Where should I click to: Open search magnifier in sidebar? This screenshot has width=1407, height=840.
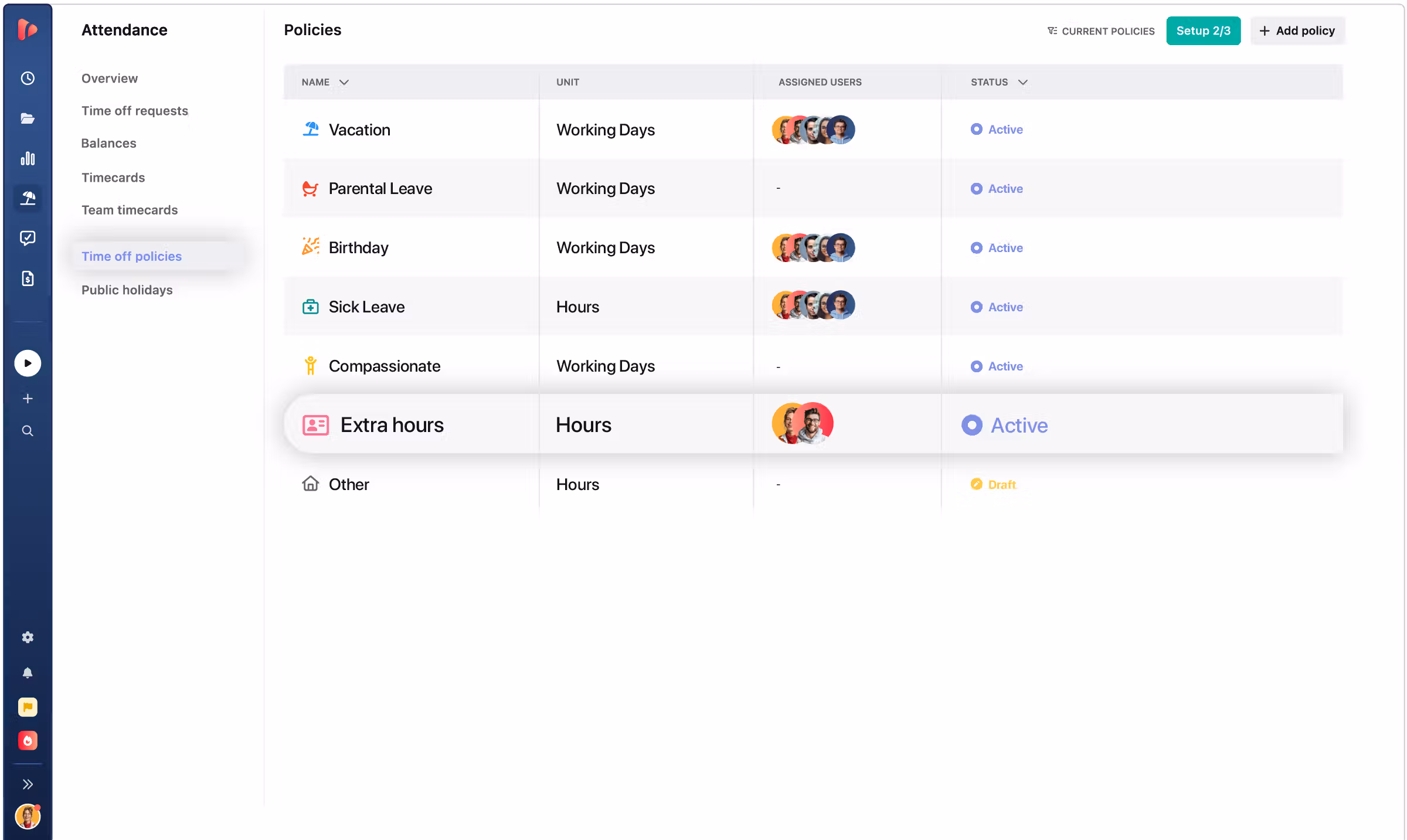28,431
